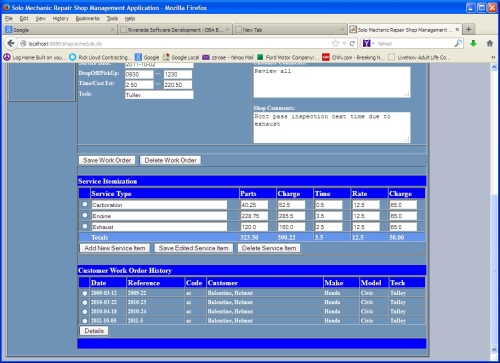Click the Details button under history
This screenshot has width=500, height=363.
click(94, 331)
